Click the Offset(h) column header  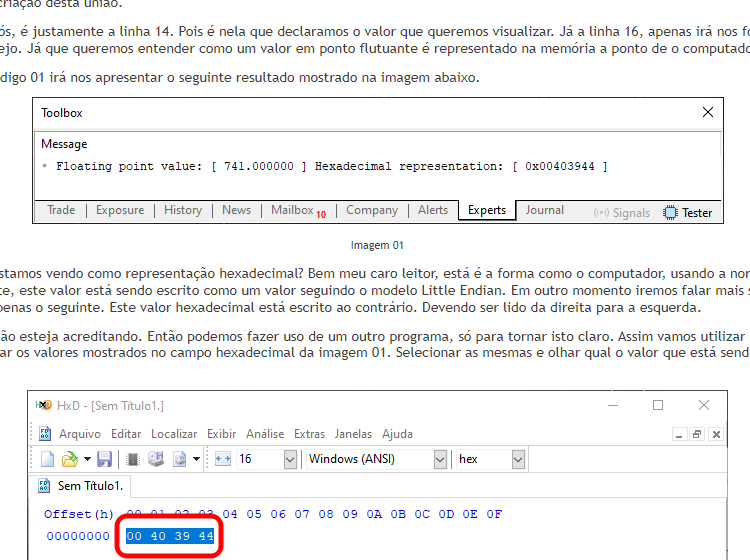[79, 514]
